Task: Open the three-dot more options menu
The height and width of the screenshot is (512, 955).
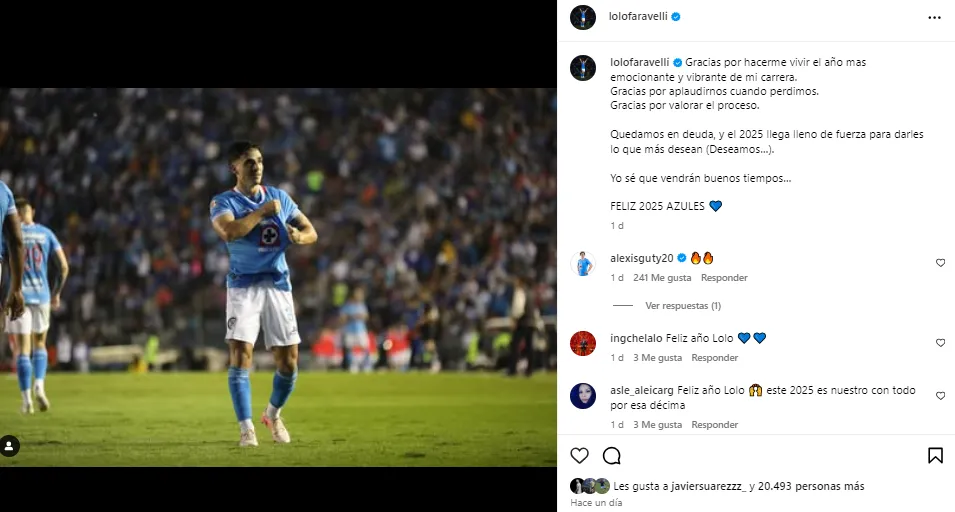Action: [934, 17]
